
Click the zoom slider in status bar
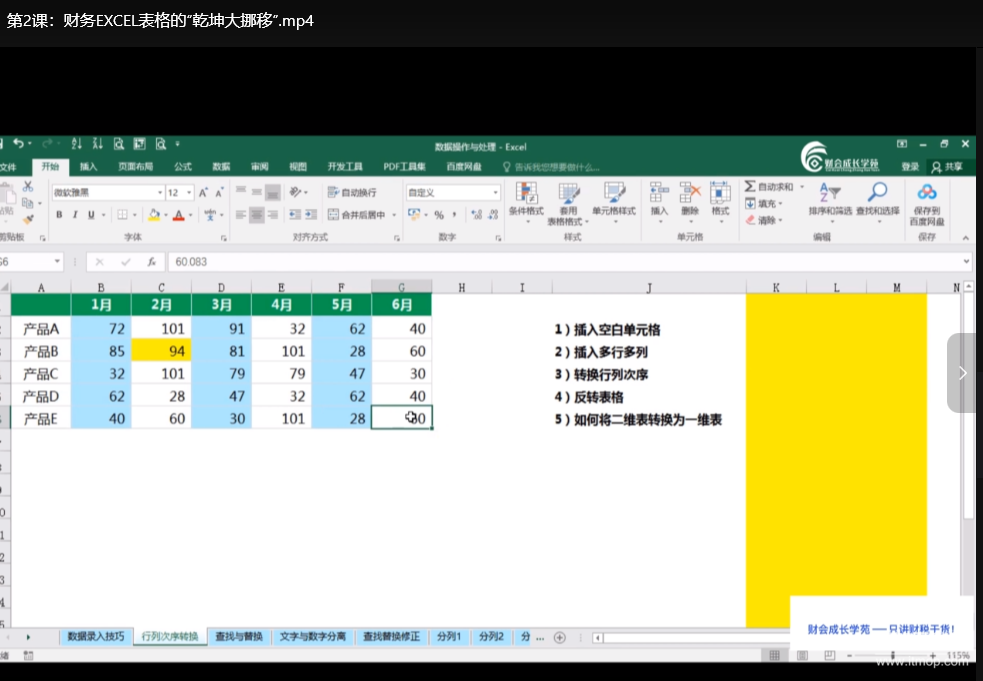coord(892,655)
